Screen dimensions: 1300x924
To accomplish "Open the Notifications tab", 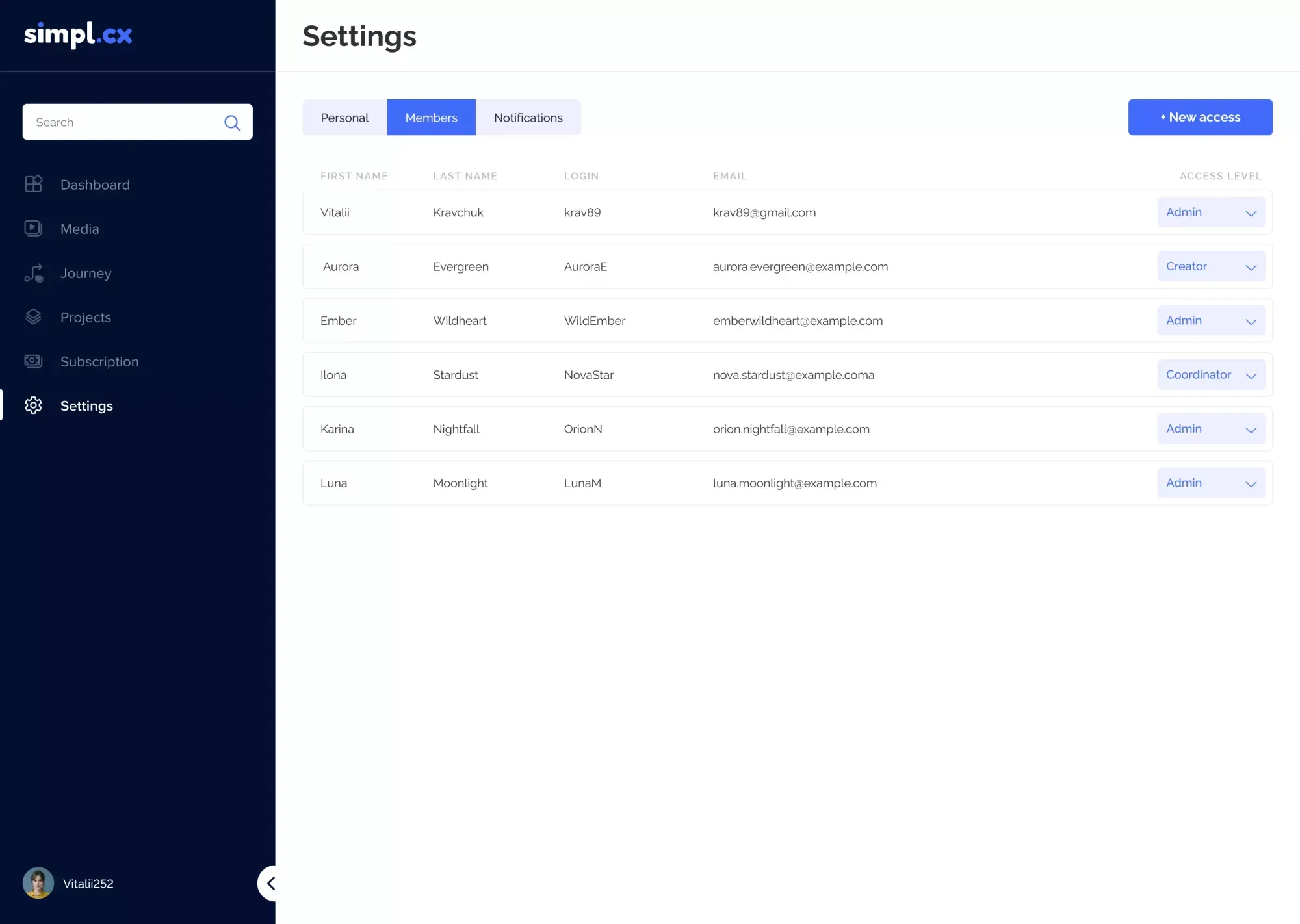I will click(x=528, y=117).
